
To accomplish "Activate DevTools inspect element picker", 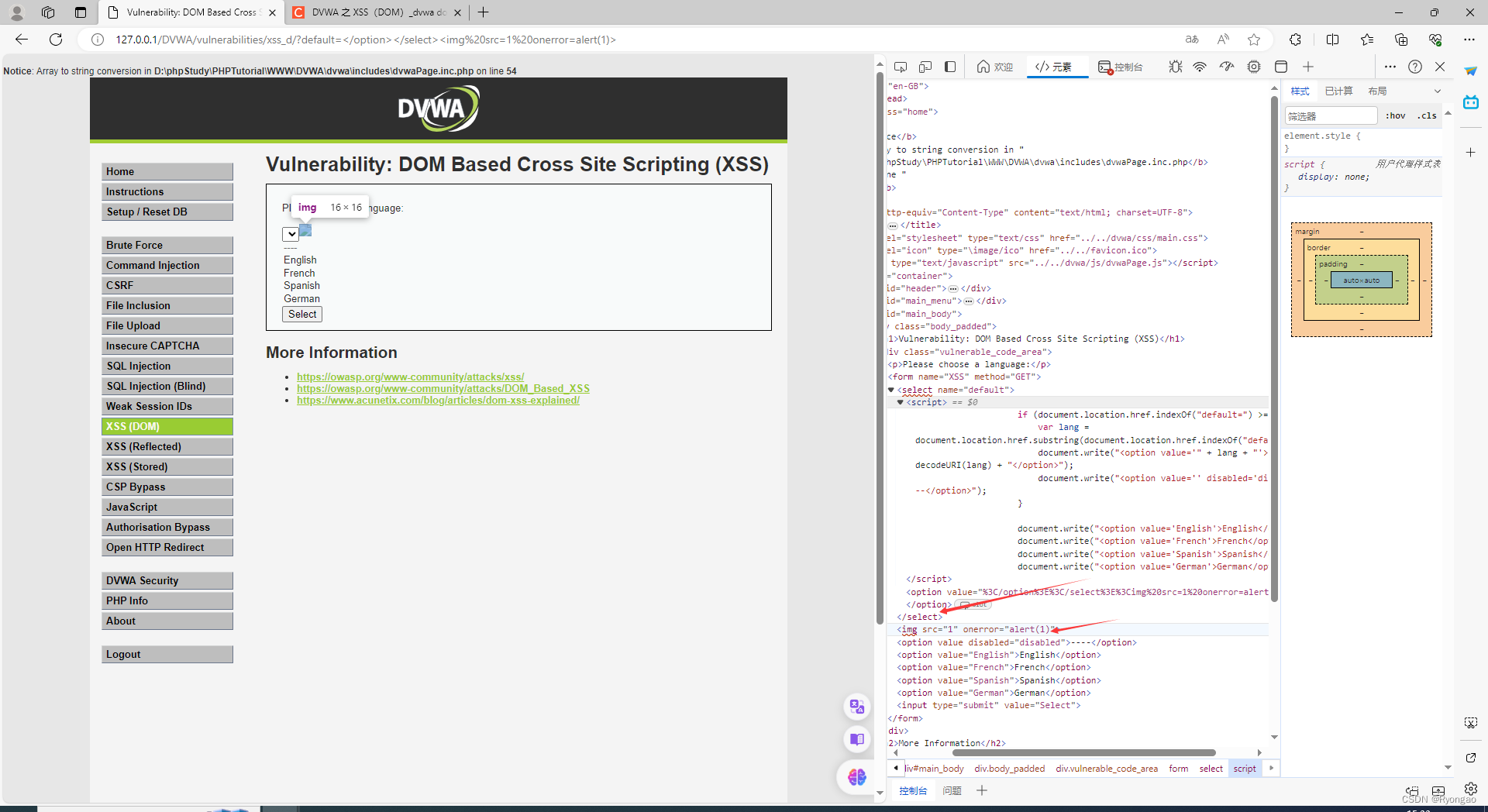I will [x=901, y=67].
